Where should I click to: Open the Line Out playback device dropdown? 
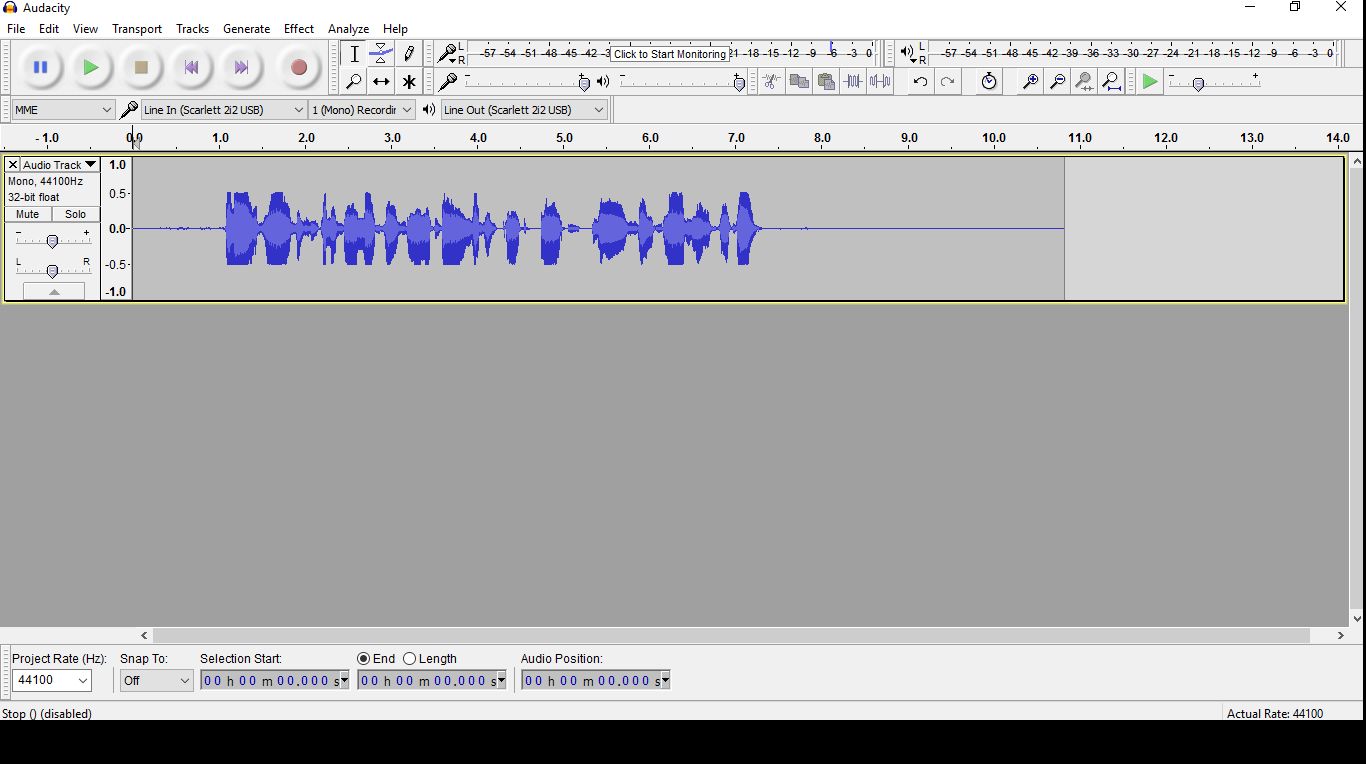point(524,110)
